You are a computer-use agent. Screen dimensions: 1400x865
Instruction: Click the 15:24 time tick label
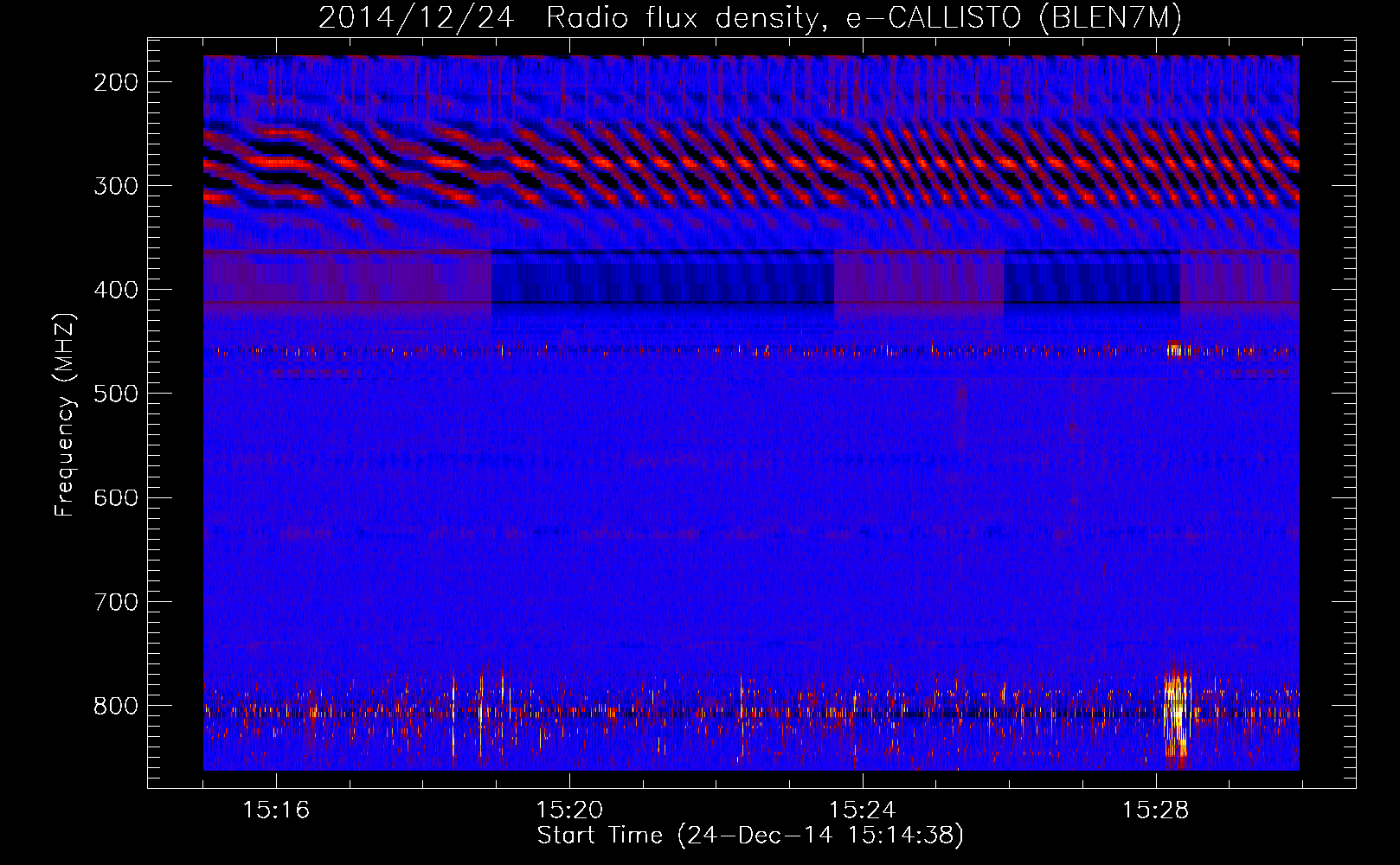tap(863, 810)
